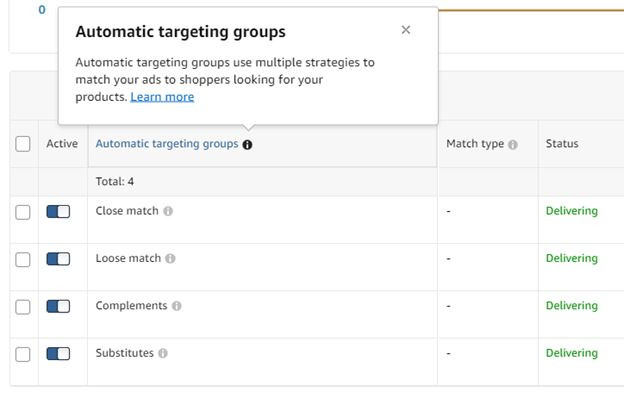Toggle Complements active switch

(x=58, y=306)
